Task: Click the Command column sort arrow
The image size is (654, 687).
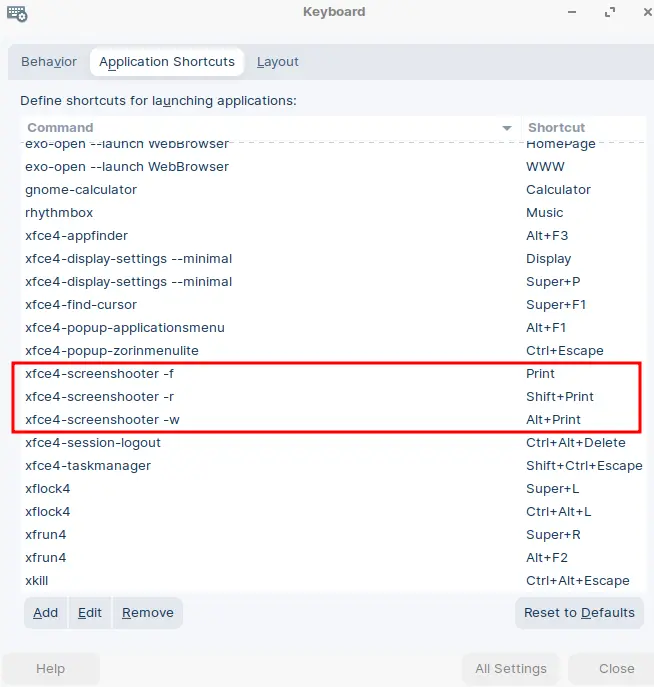Action: point(507,128)
